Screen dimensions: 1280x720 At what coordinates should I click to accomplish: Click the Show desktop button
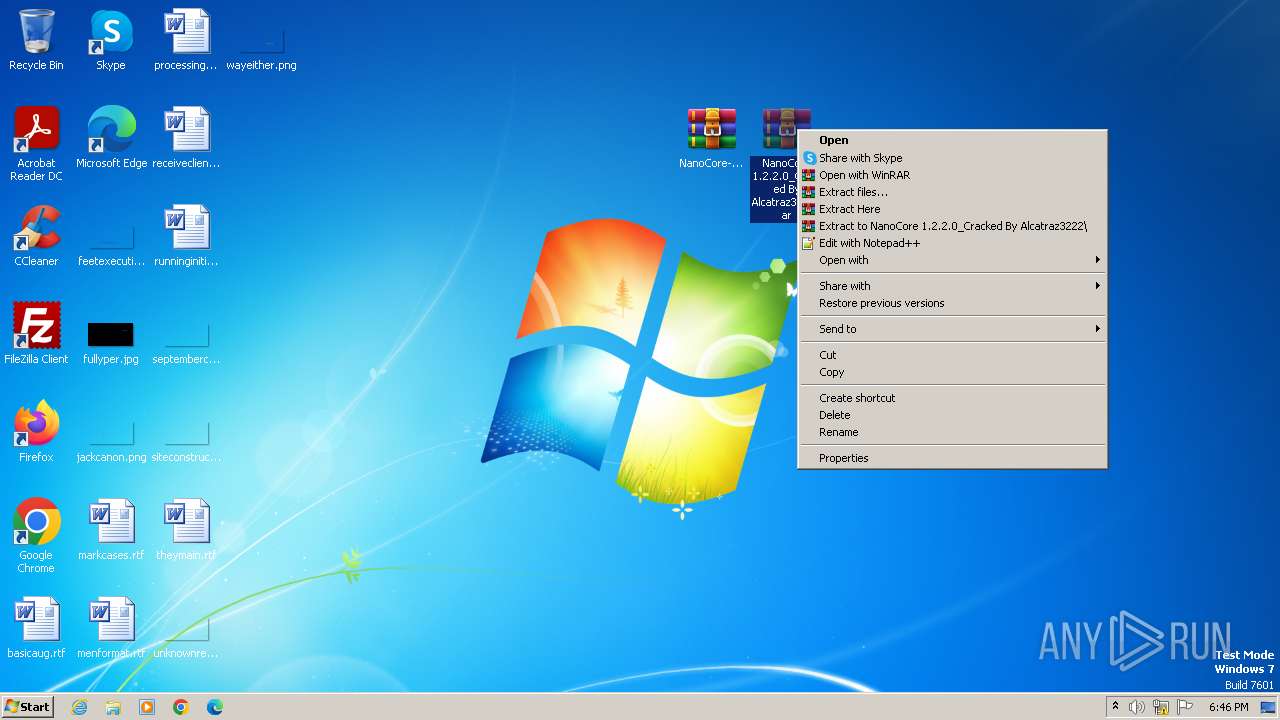pos(1268,707)
